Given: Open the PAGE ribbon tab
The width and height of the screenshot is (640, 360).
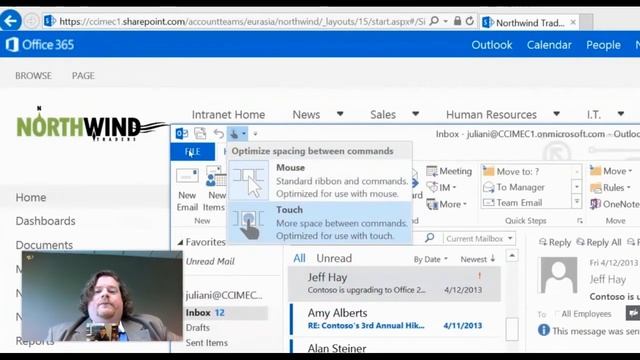Looking at the screenshot, I should (83, 76).
